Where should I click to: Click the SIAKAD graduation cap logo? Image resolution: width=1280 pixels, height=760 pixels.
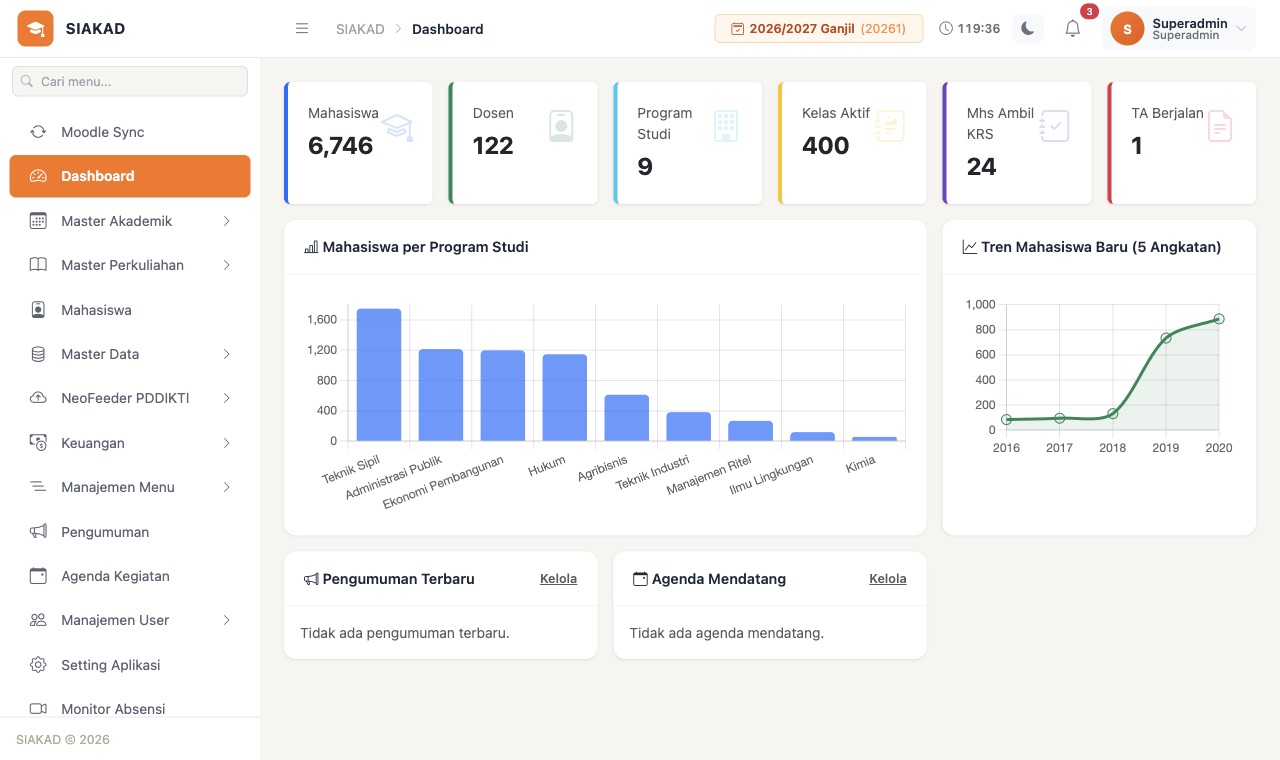tap(35, 28)
